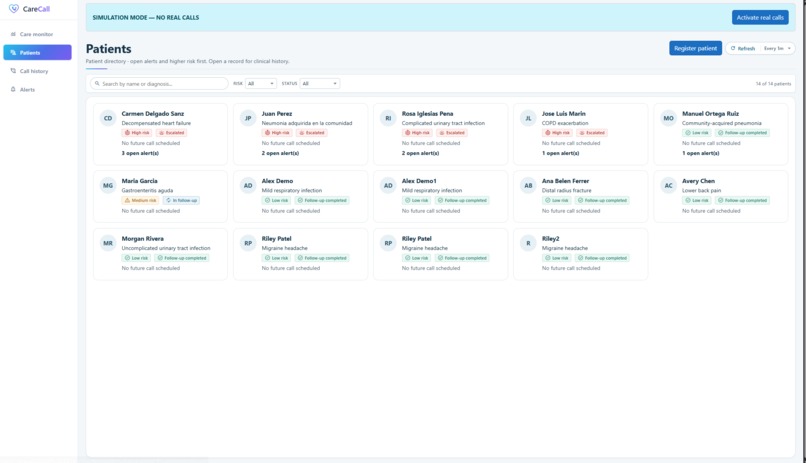Click the CD avatar of Carmen Delgado
Viewport: 806px width, 463px height.
tap(108, 118)
